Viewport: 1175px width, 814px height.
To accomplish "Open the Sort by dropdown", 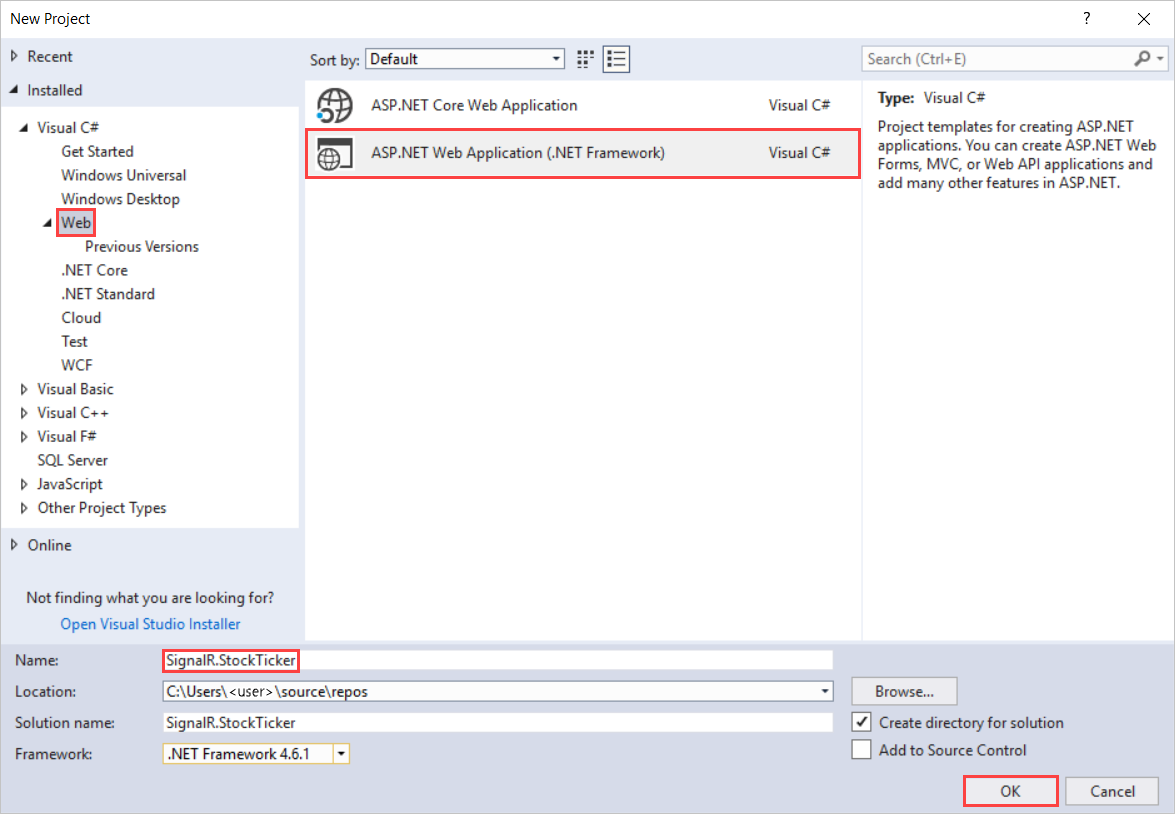I will pos(556,58).
